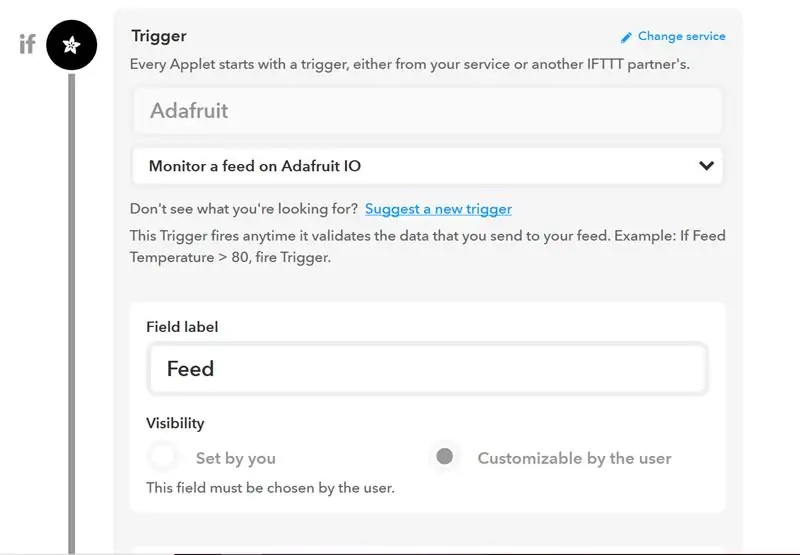
Task: Click the disabled Adafruit service name field
Action: (428, 111)
